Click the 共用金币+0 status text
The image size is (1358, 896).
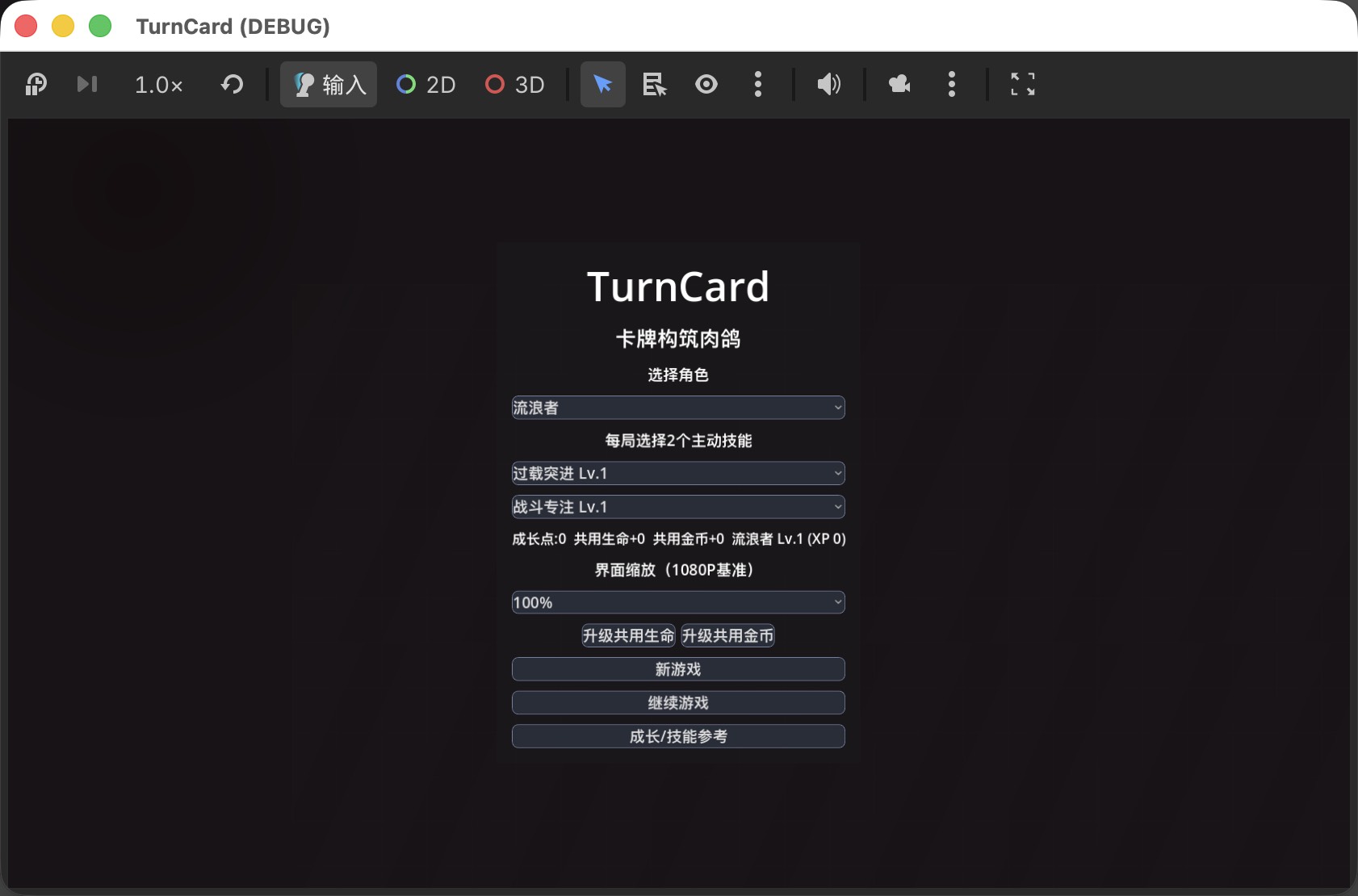tap(689, 539)
